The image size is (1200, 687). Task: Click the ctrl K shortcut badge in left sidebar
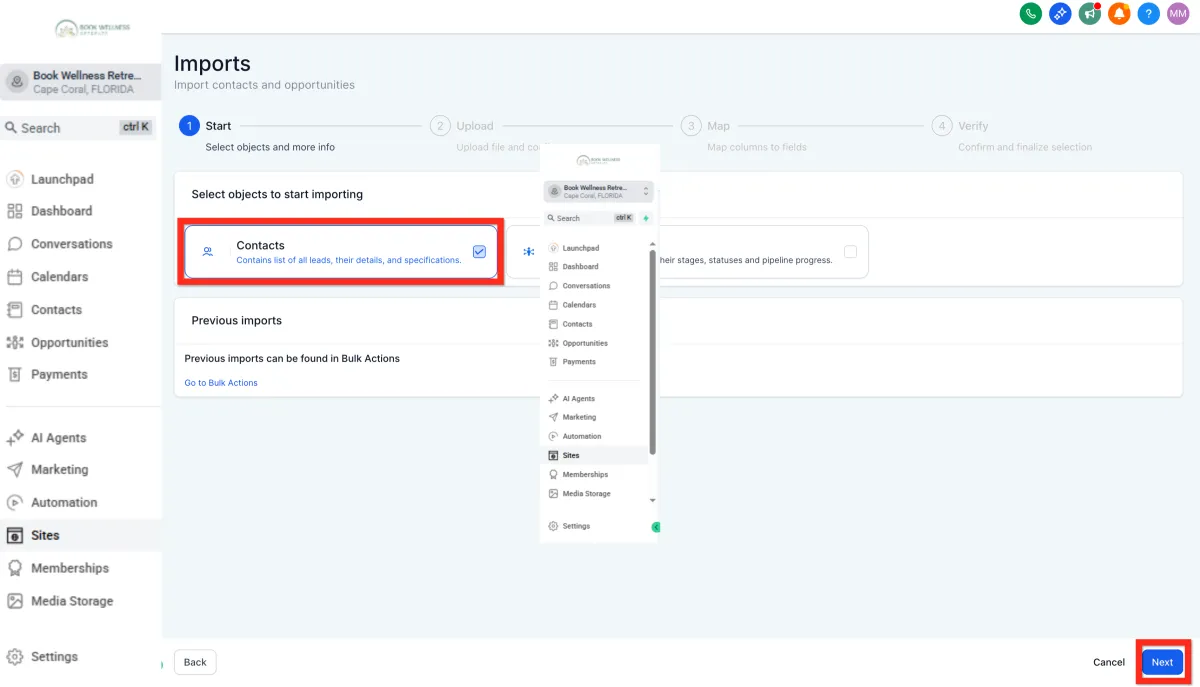tap(135, 127)
